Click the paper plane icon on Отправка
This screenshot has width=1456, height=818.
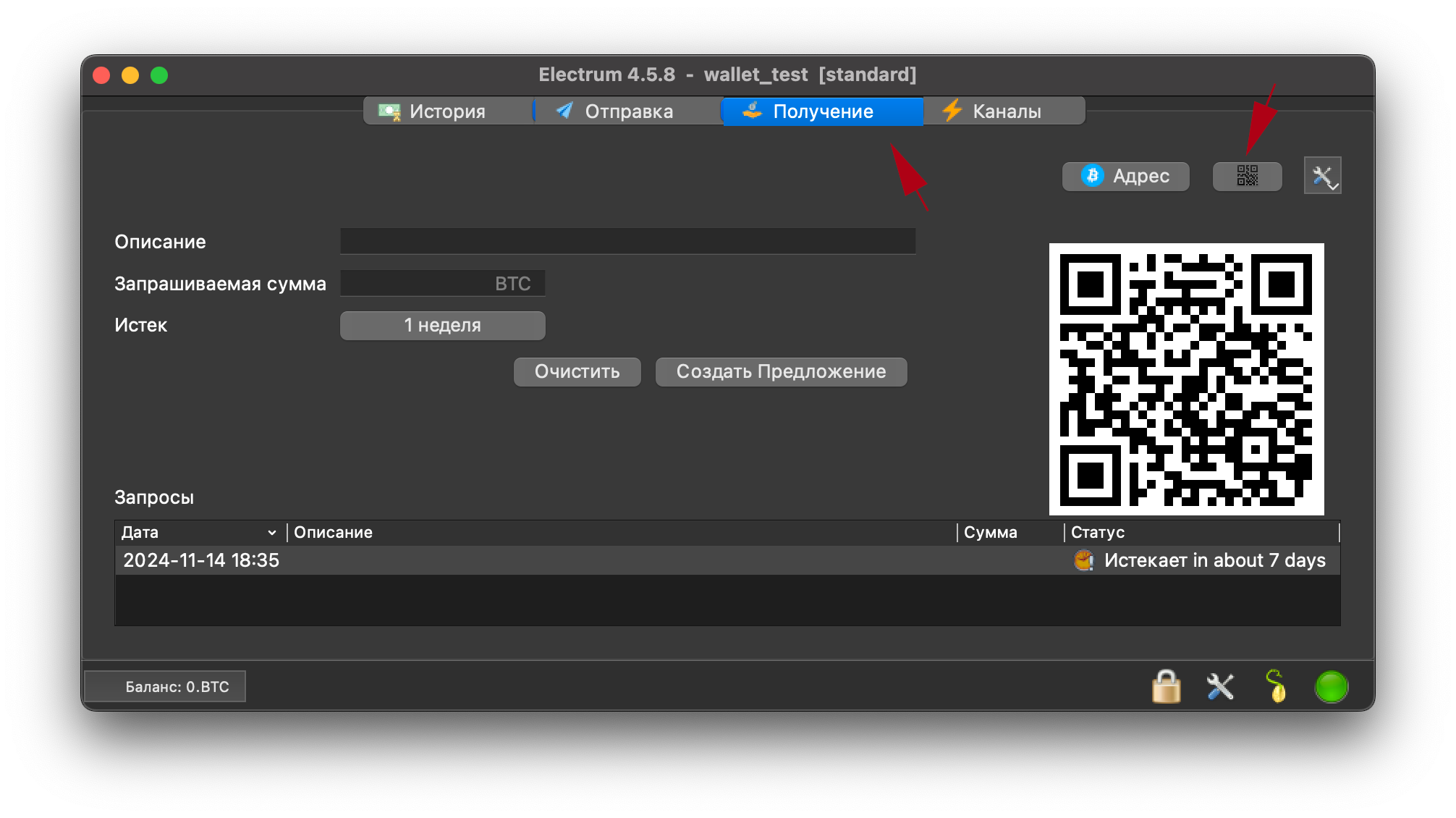click(564, 111)
